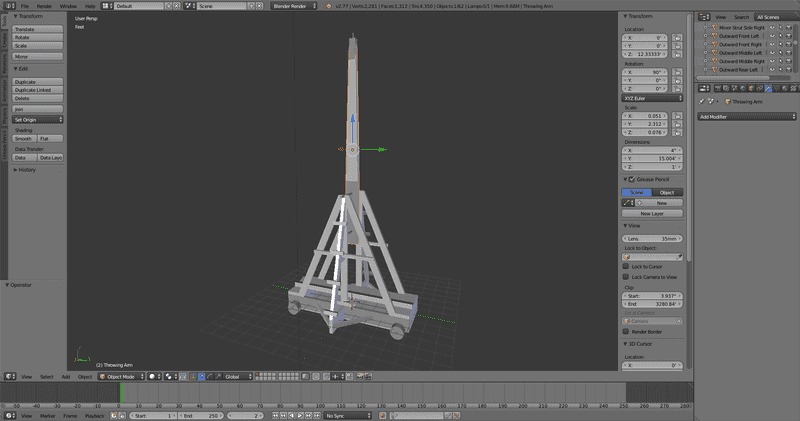Click the Lens 35mm slider field

[x=653, y=239]
